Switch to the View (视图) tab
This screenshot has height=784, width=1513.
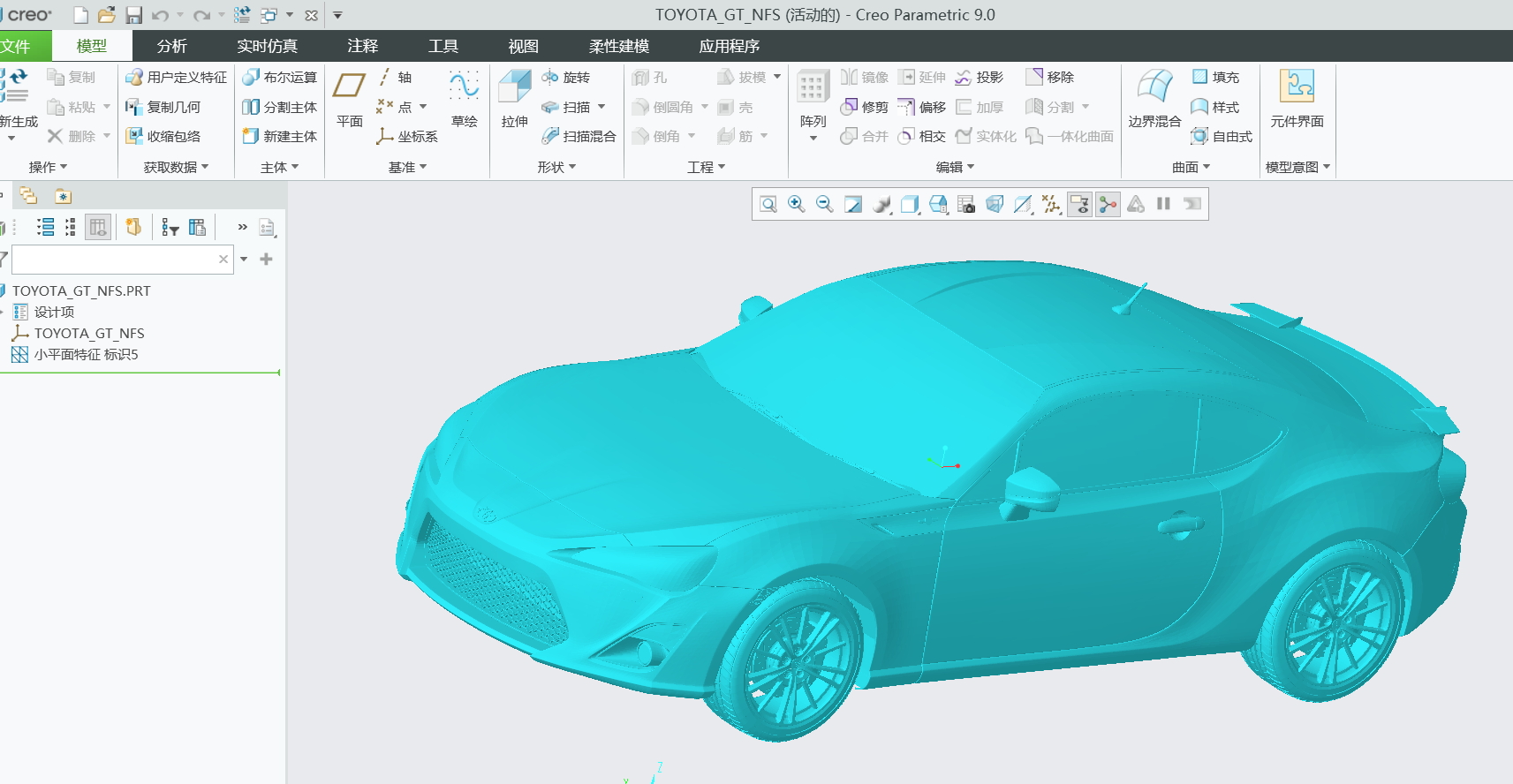524,46
